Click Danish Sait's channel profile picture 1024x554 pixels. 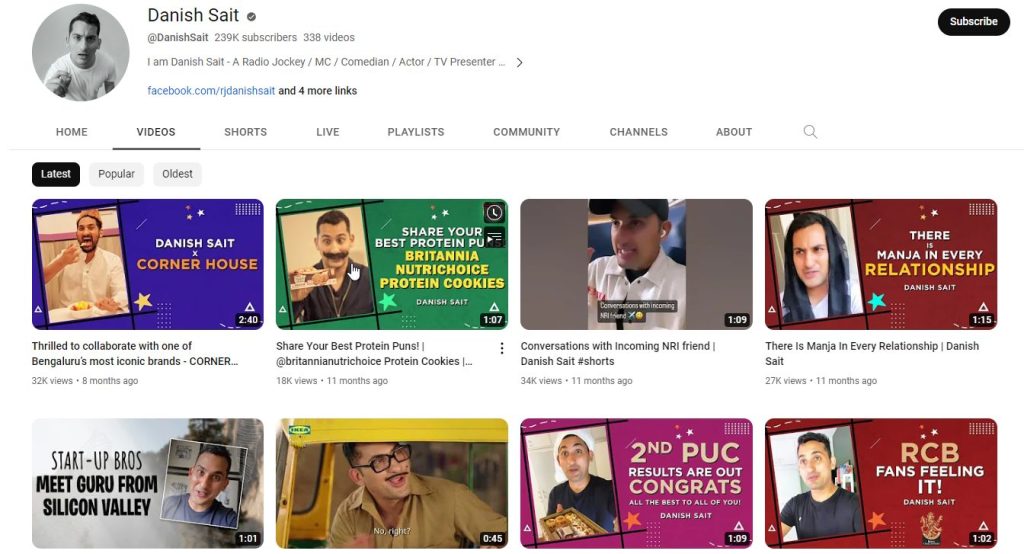pyautogui.click(x=80, y=52)
